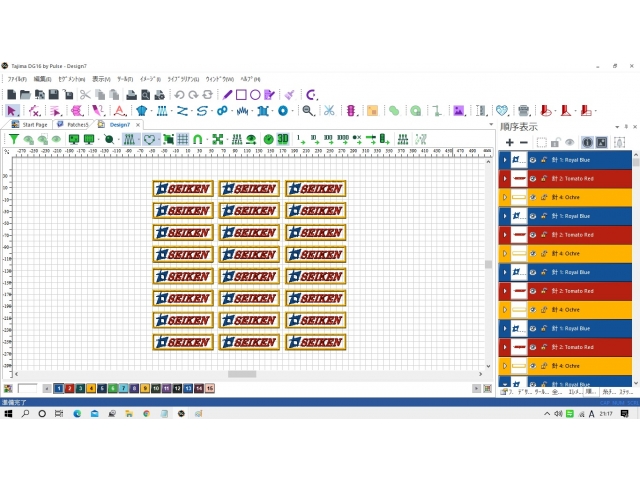Image resolution: width=640 pixels, height=480 pixels.
Task: Open Microsoft Edge from the taskbar
Action: [x=77, y=413]
